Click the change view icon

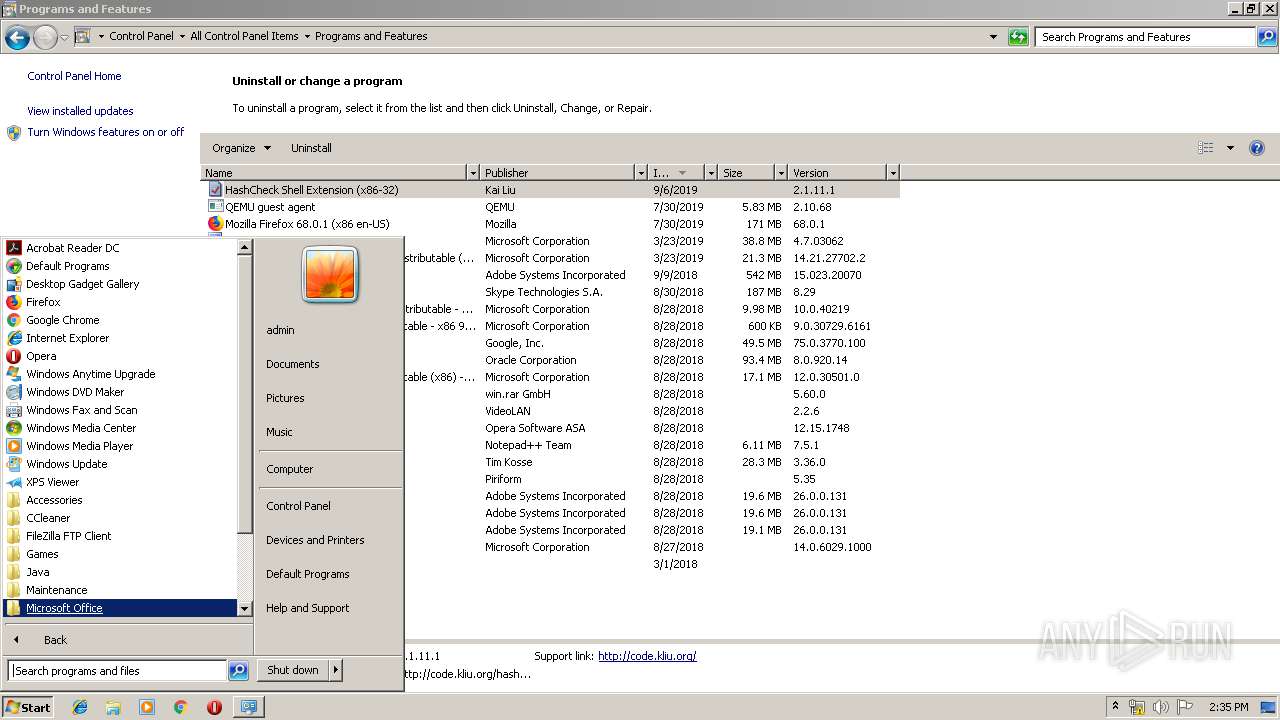[x=1205, y=148]
